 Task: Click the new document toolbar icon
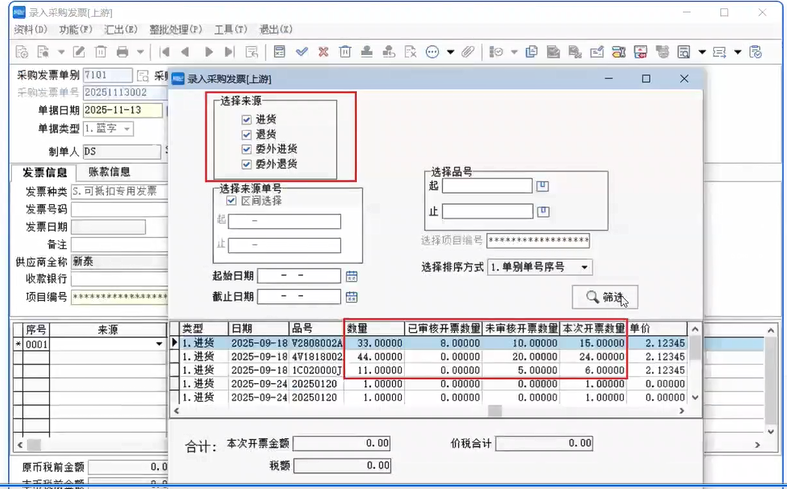[x=22, y=52]
